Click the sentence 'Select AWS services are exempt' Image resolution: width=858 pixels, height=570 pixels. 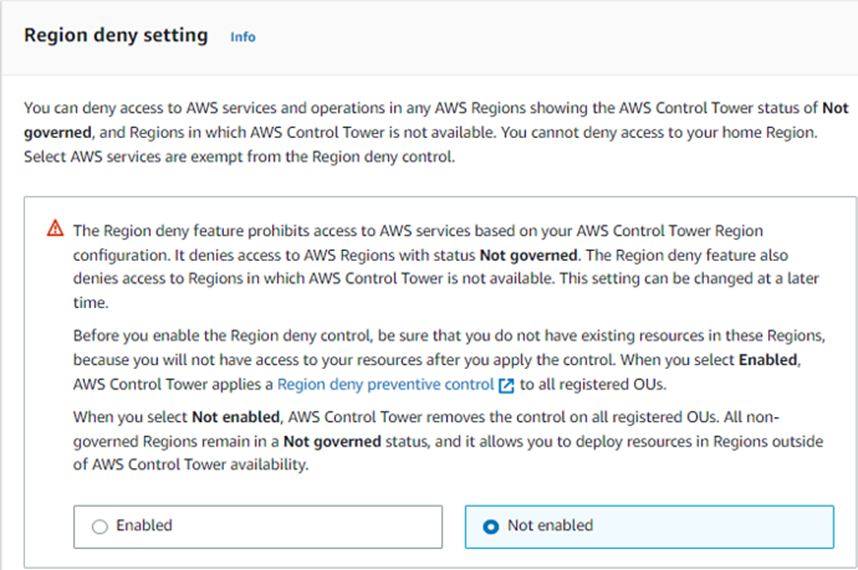pyautogui.click(x=239, y=157)
